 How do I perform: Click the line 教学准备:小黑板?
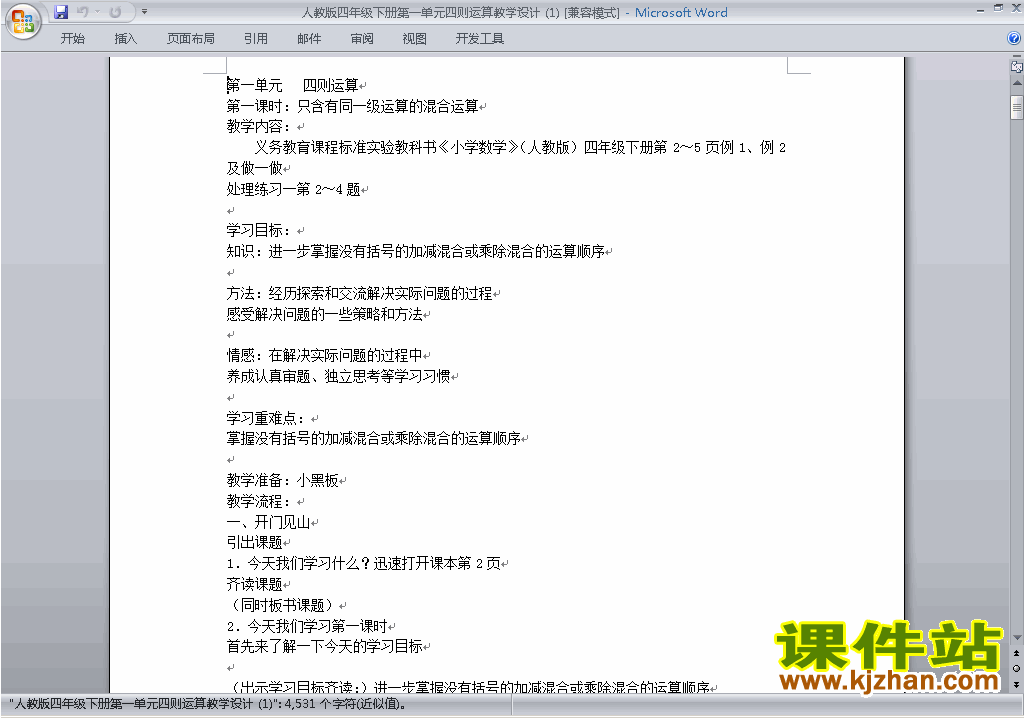[x=283, y=481]
